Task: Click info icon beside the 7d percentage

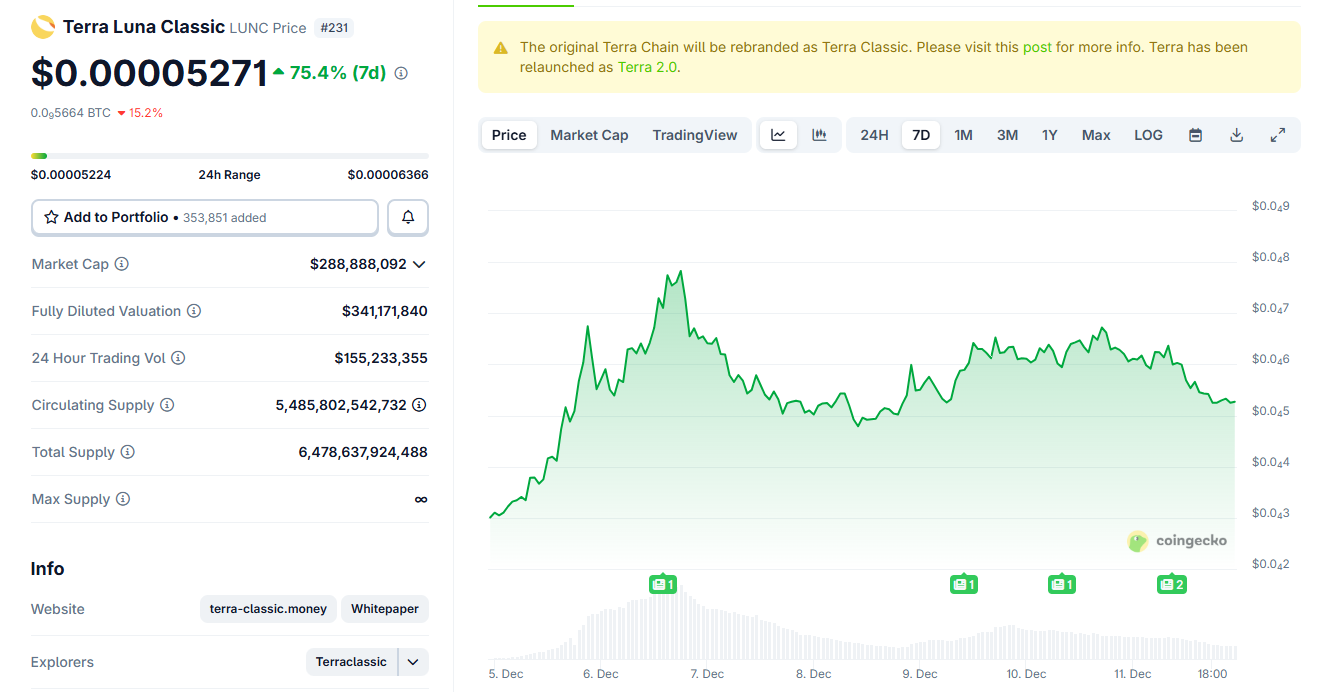Action: (401, 73)
